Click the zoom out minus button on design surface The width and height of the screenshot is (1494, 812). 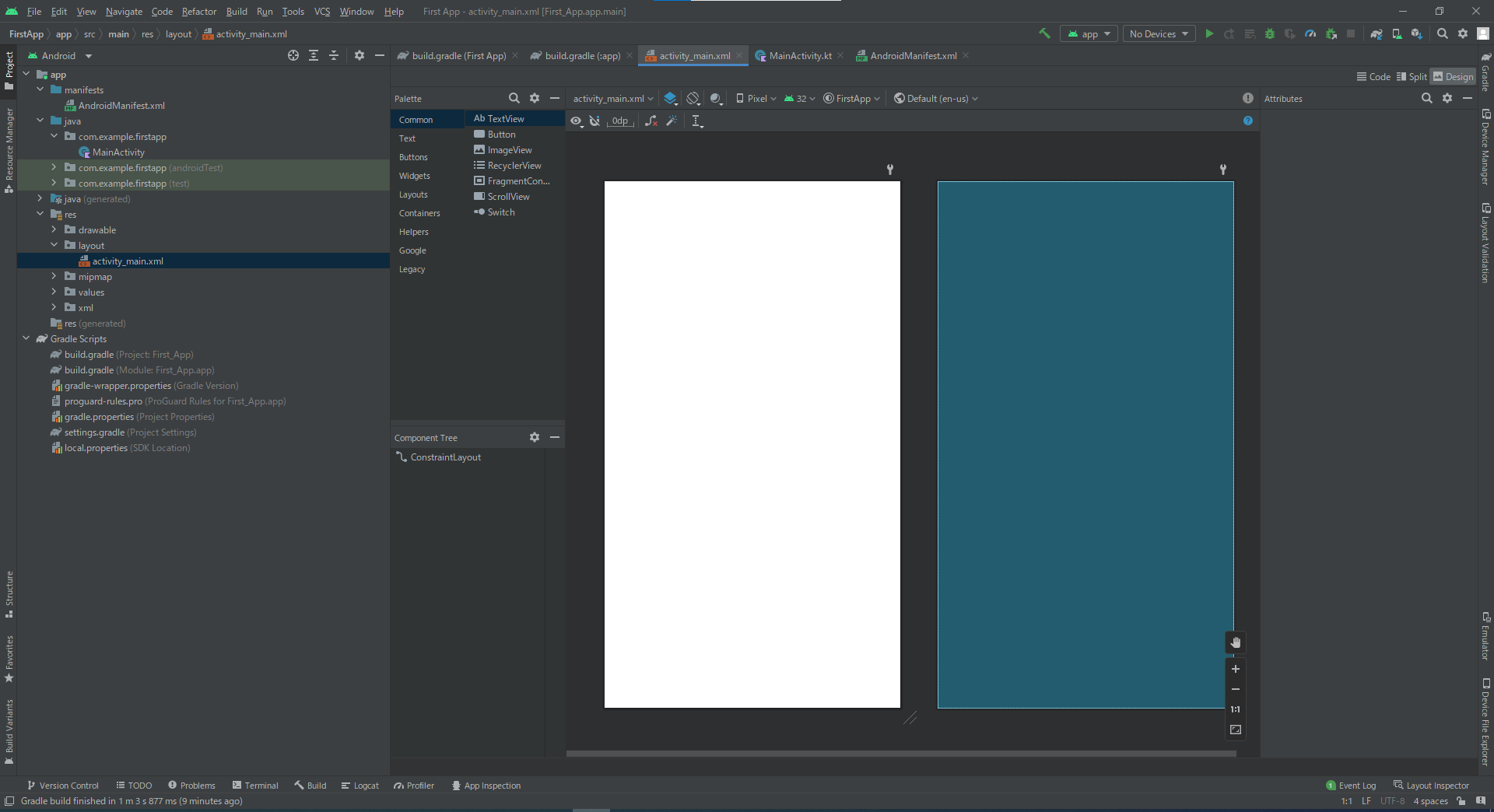click(x=1236, y=689)
